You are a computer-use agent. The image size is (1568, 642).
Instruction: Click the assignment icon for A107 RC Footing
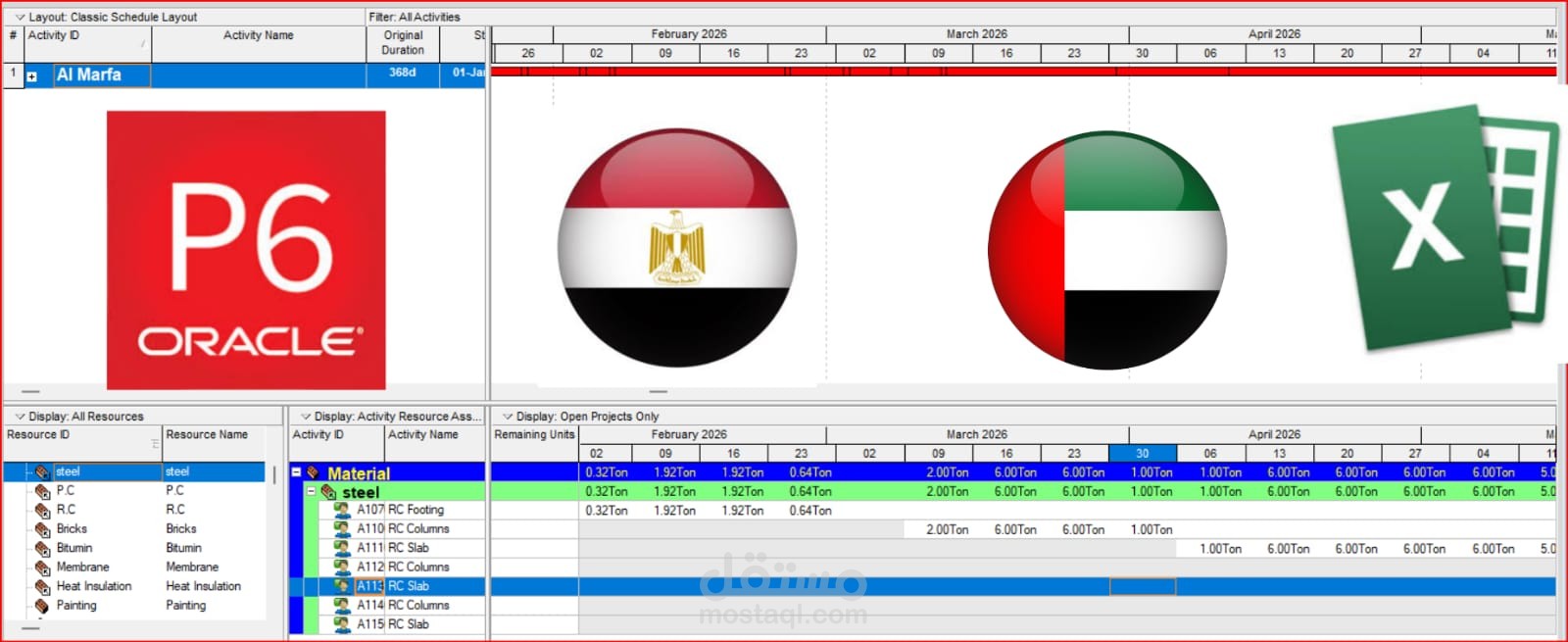(342, 510)
